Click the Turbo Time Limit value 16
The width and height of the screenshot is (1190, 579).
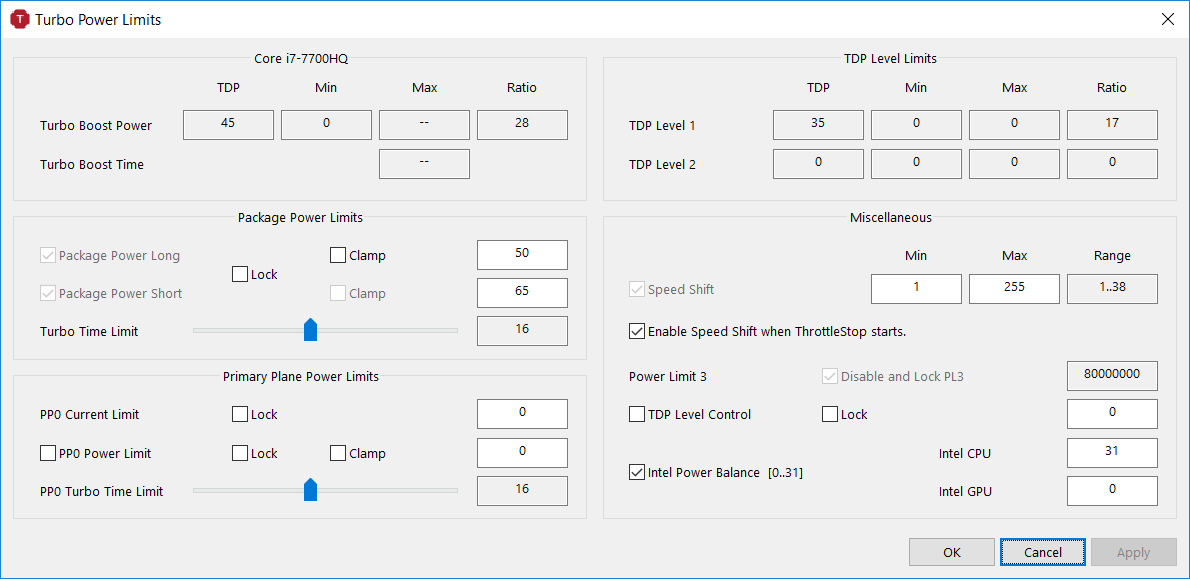[522, 330]
